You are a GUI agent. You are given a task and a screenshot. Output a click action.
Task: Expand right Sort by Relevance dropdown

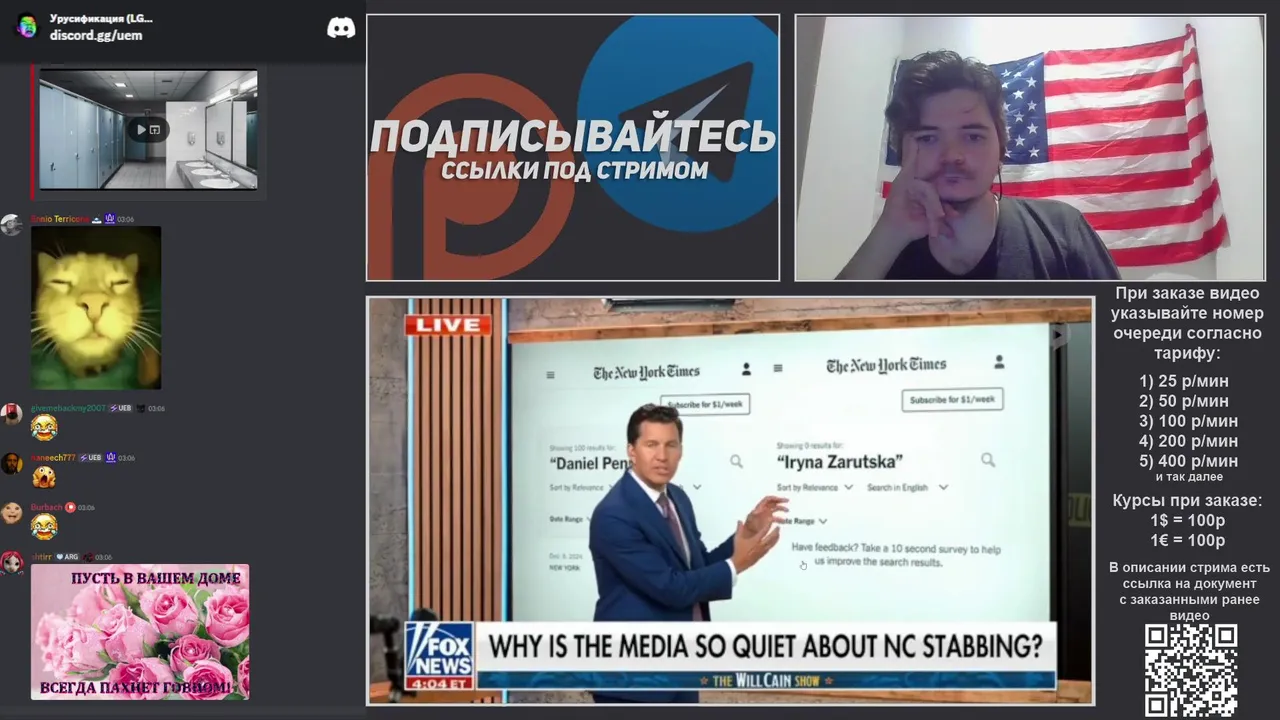tap(814, 487)
